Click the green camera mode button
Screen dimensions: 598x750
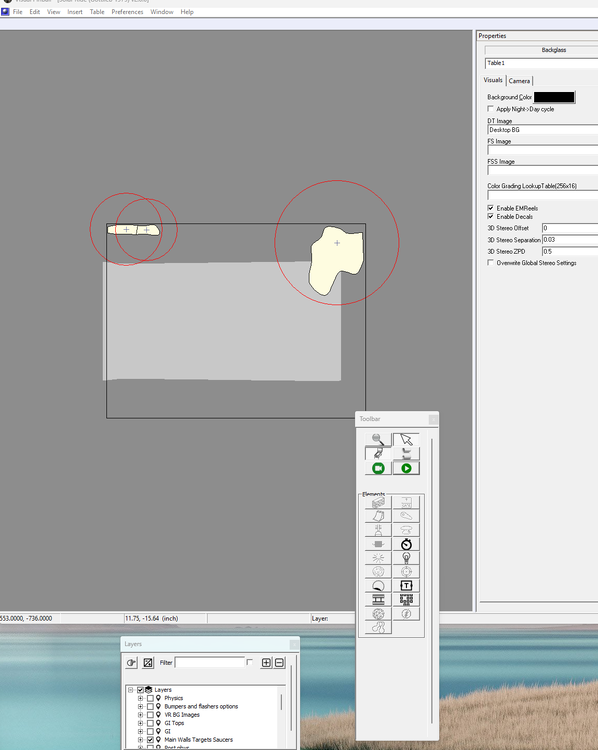click(378, 468)
